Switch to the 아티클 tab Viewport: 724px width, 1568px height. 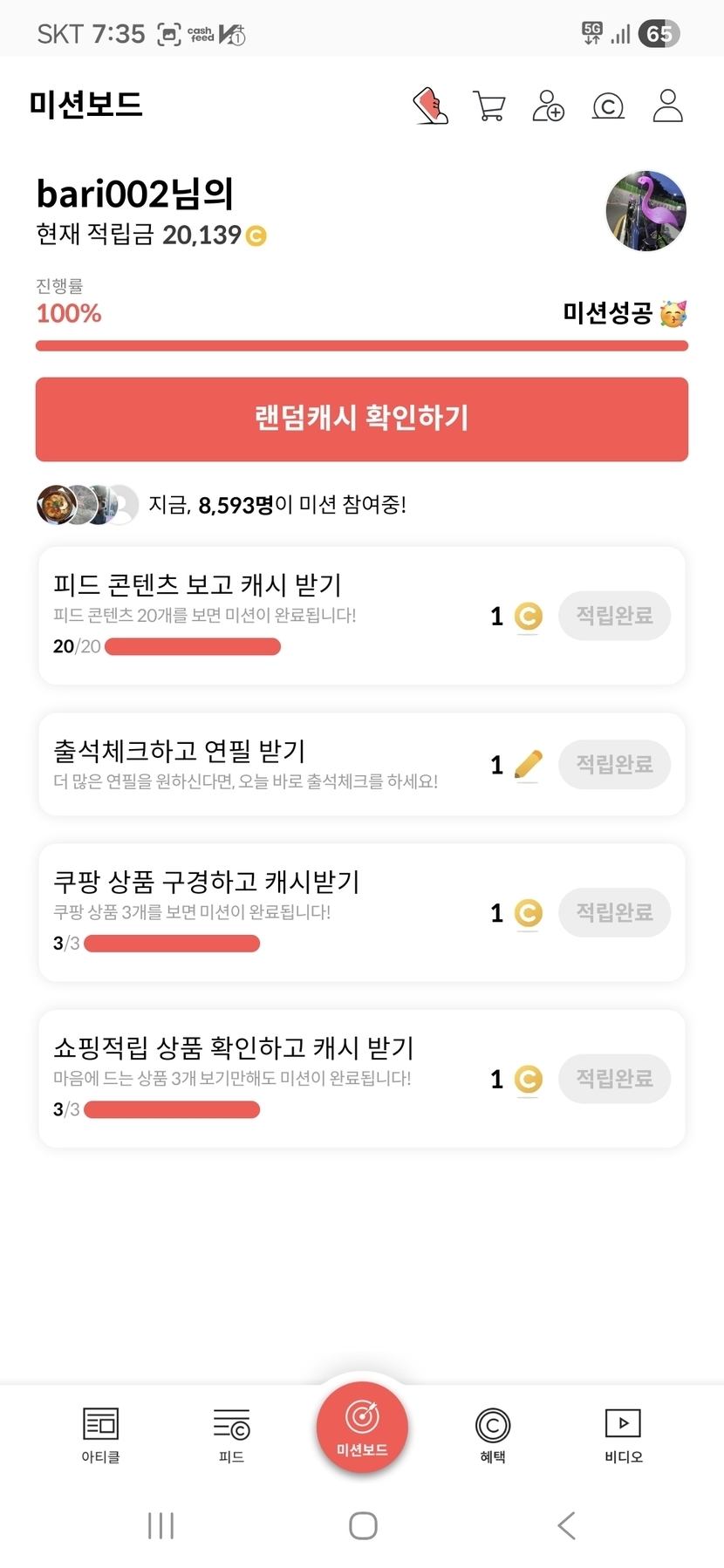pyautogui.click(x=100, y=1434)
